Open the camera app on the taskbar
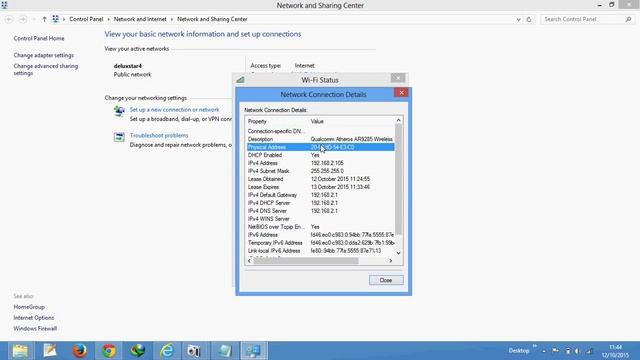640x360 pixels. point(194,351)
